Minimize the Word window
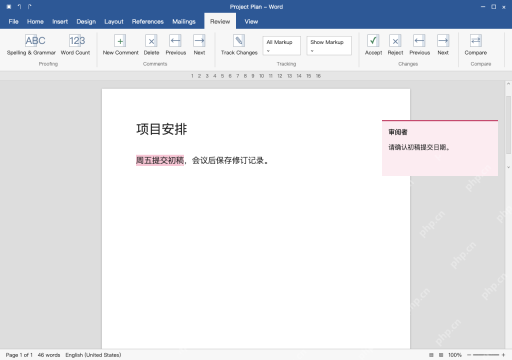512x360 pixels. 483,7
